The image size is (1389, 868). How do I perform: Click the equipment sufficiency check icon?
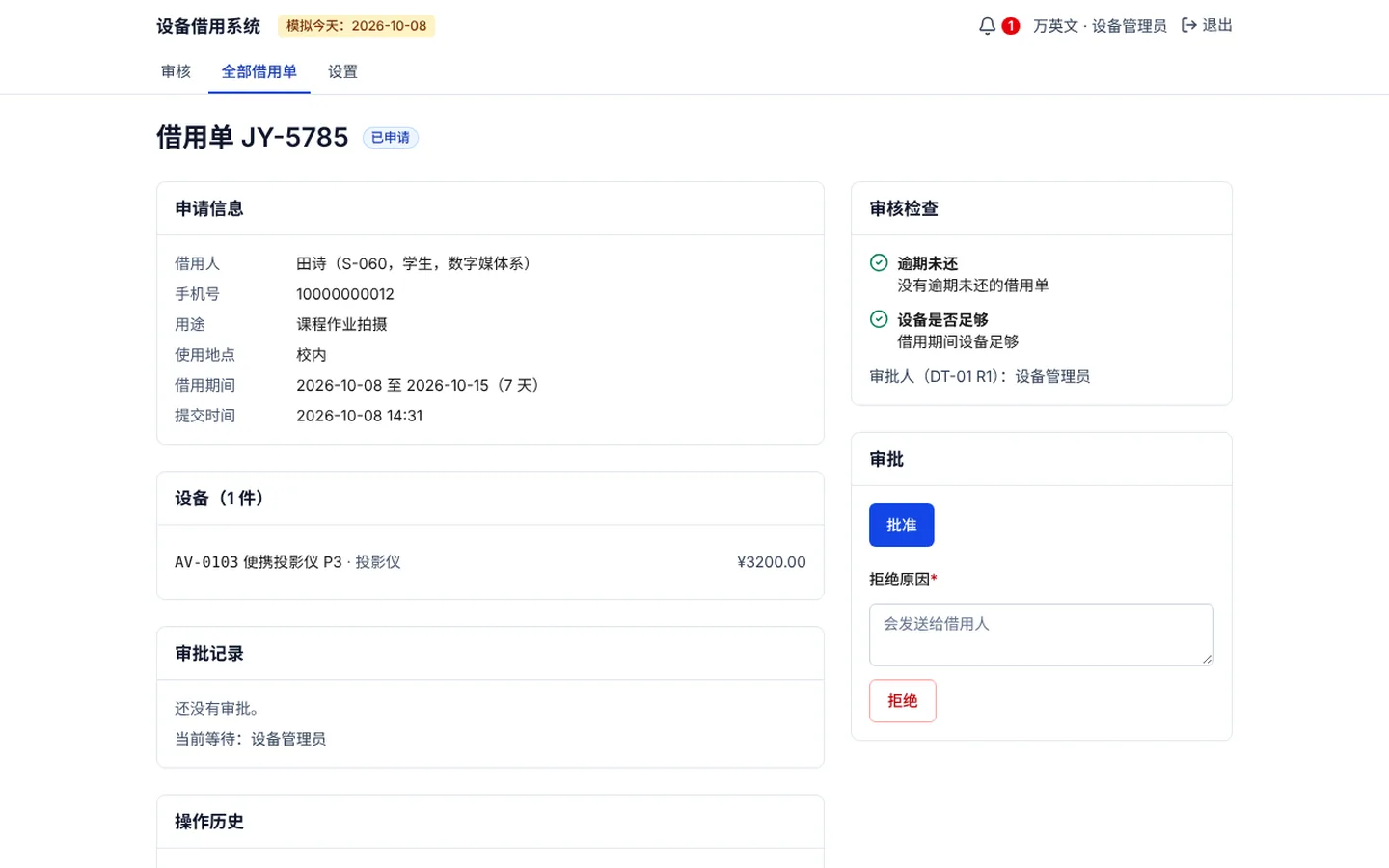[x=879, y=318]
